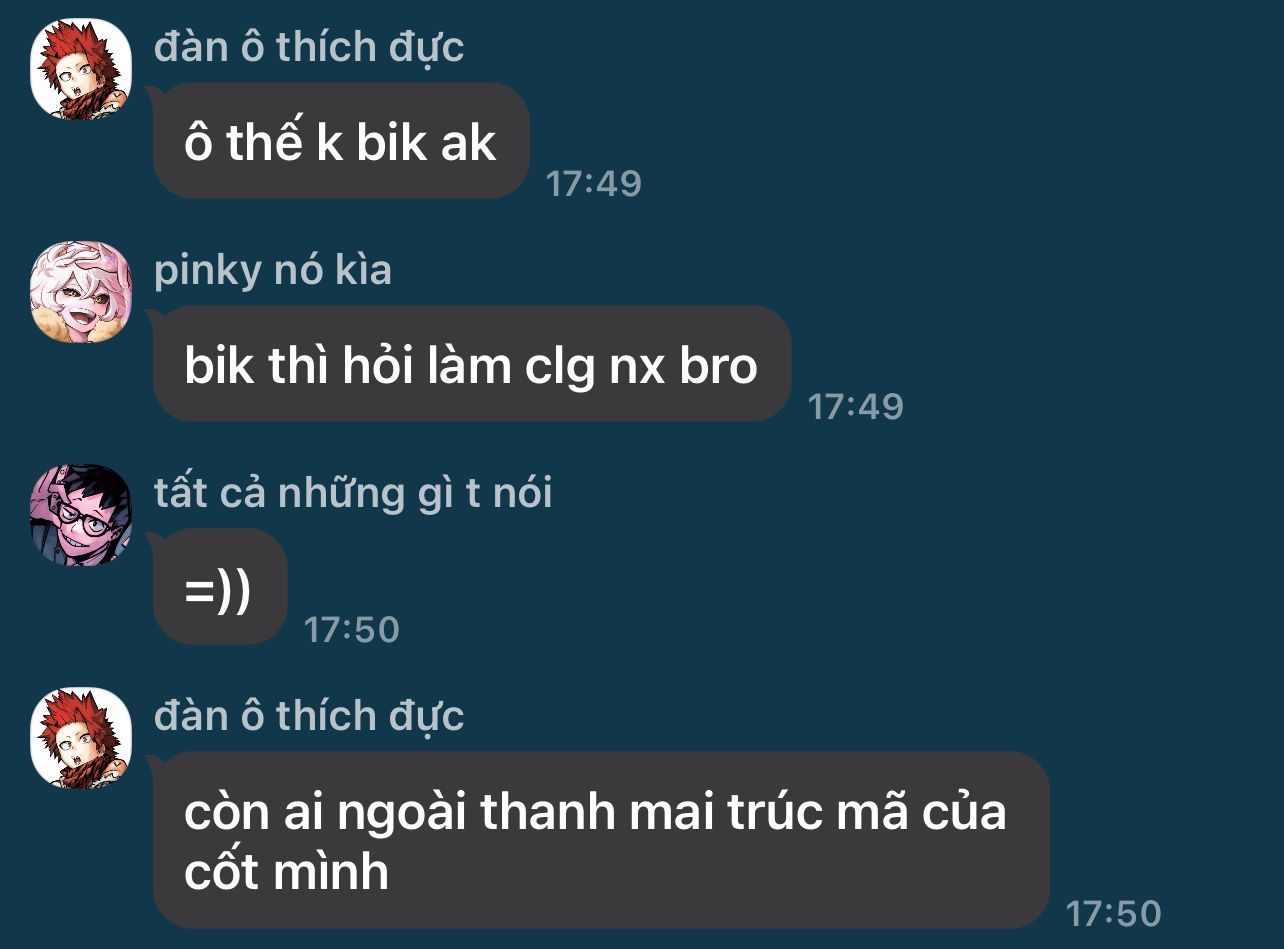Select the "=))" message bubble
Image resolution: width=1284 pixels, height=949 pixels.
point(220,587)
